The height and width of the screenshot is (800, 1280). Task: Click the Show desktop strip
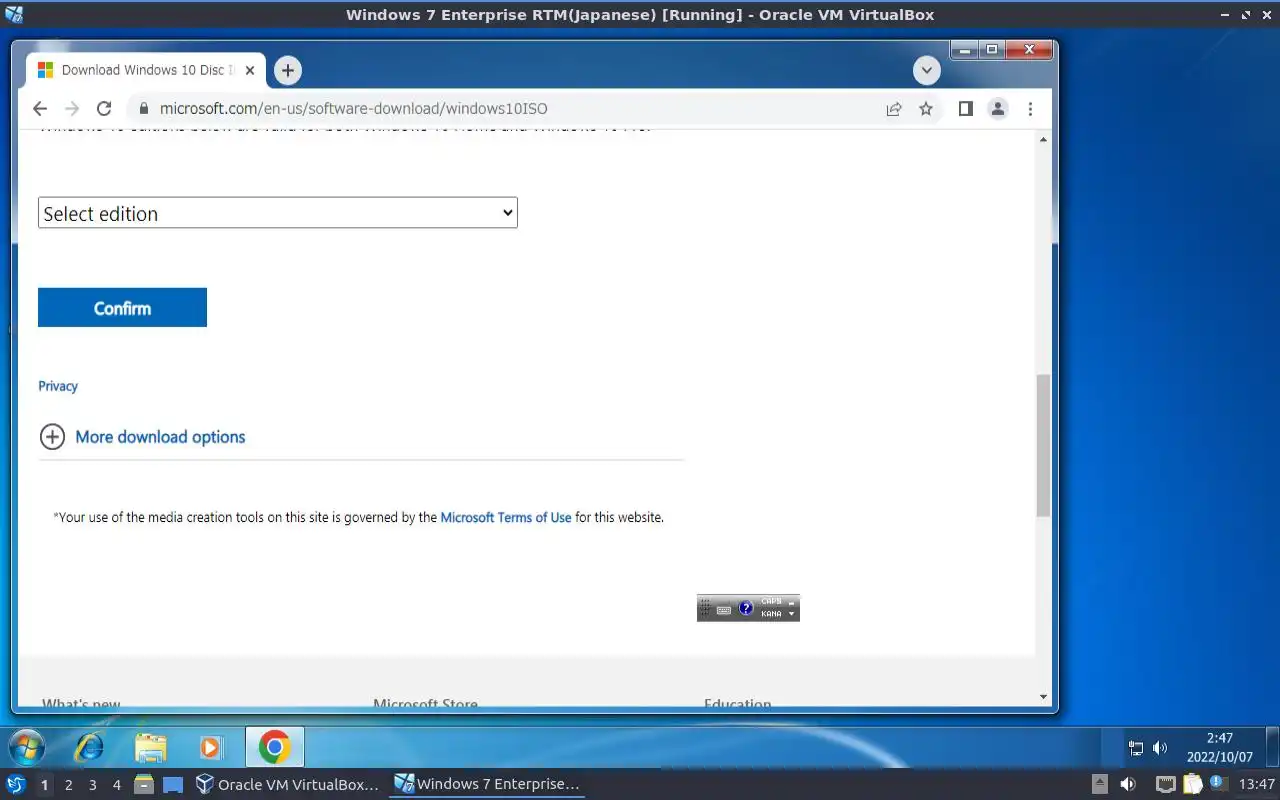[x=1271, y=748]
